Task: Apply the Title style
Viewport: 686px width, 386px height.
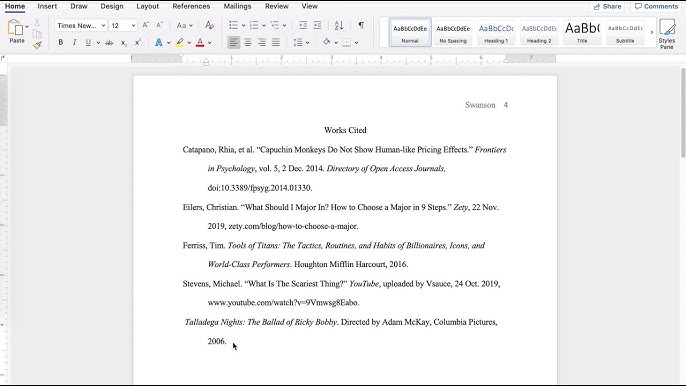Action: (x=582, y=32)
